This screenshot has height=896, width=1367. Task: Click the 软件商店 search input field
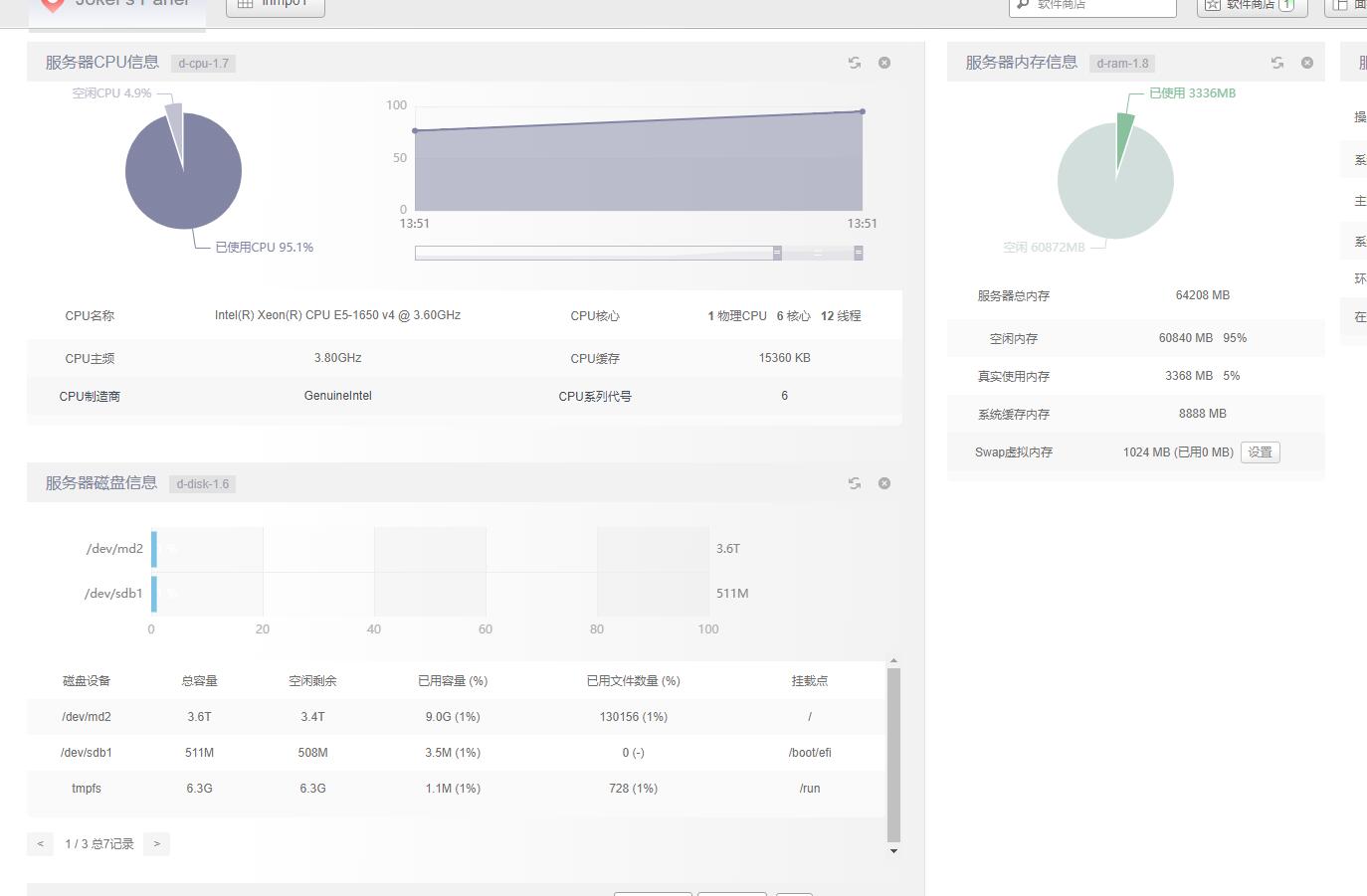1092,5
